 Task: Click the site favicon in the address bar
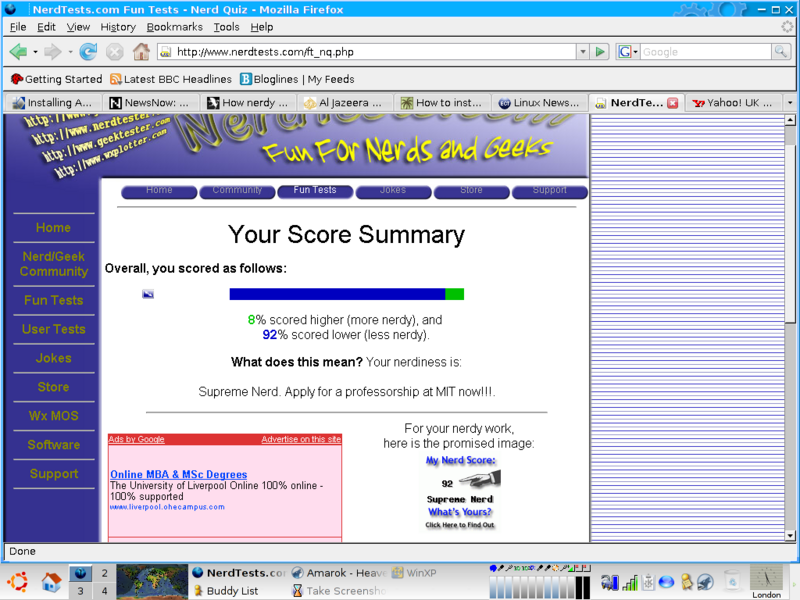pos(165,52)
